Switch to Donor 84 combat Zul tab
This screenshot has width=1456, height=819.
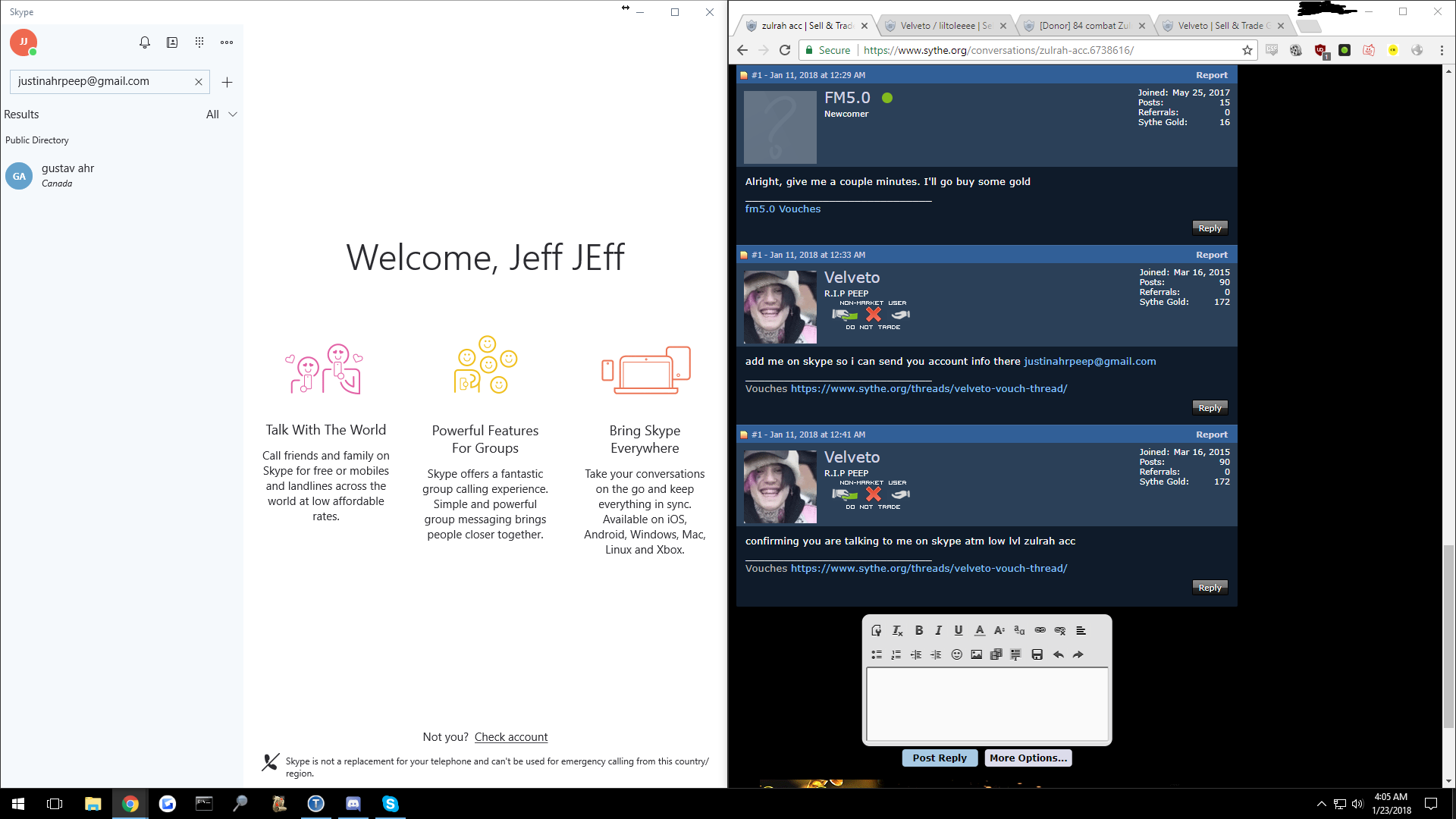click(x=1083, y=26)
